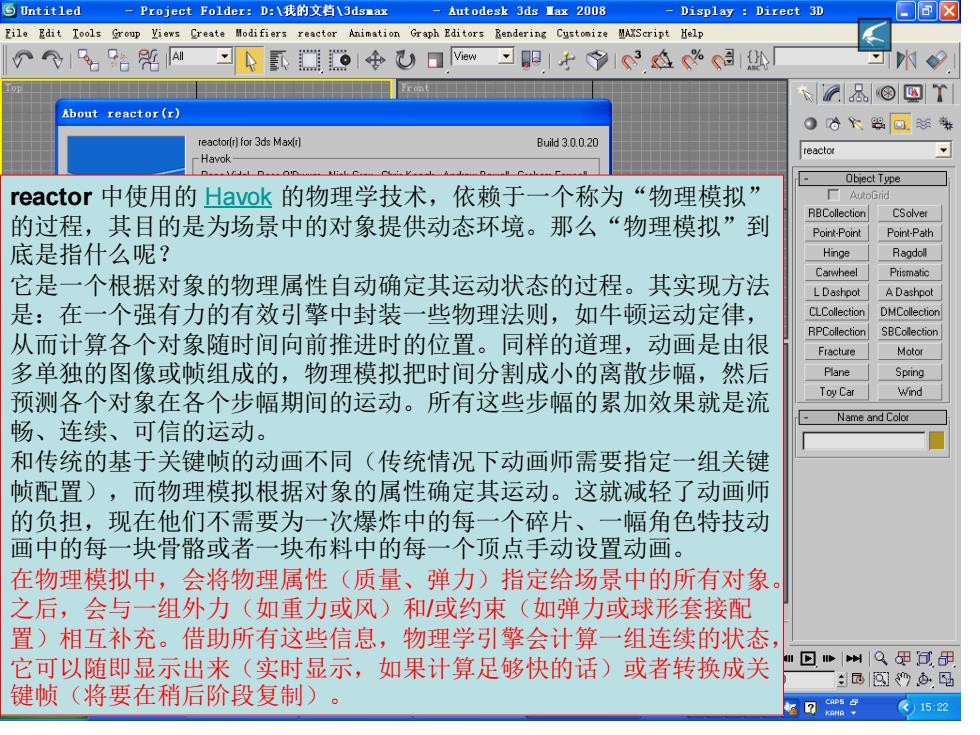Click the Pan View hand tool
The image size is (980, 735).
902,679
